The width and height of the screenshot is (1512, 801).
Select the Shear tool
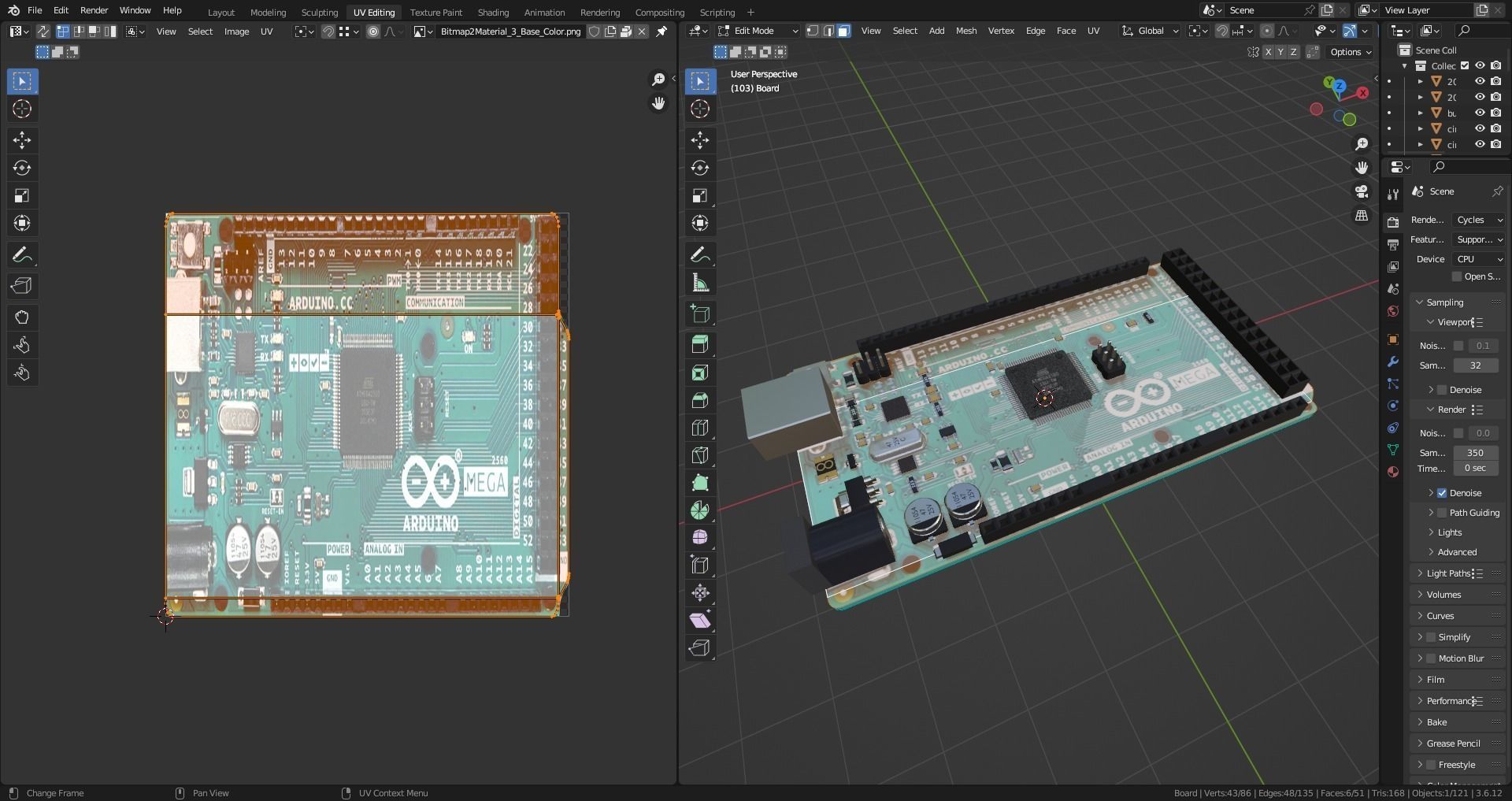[x=700, y=621]
